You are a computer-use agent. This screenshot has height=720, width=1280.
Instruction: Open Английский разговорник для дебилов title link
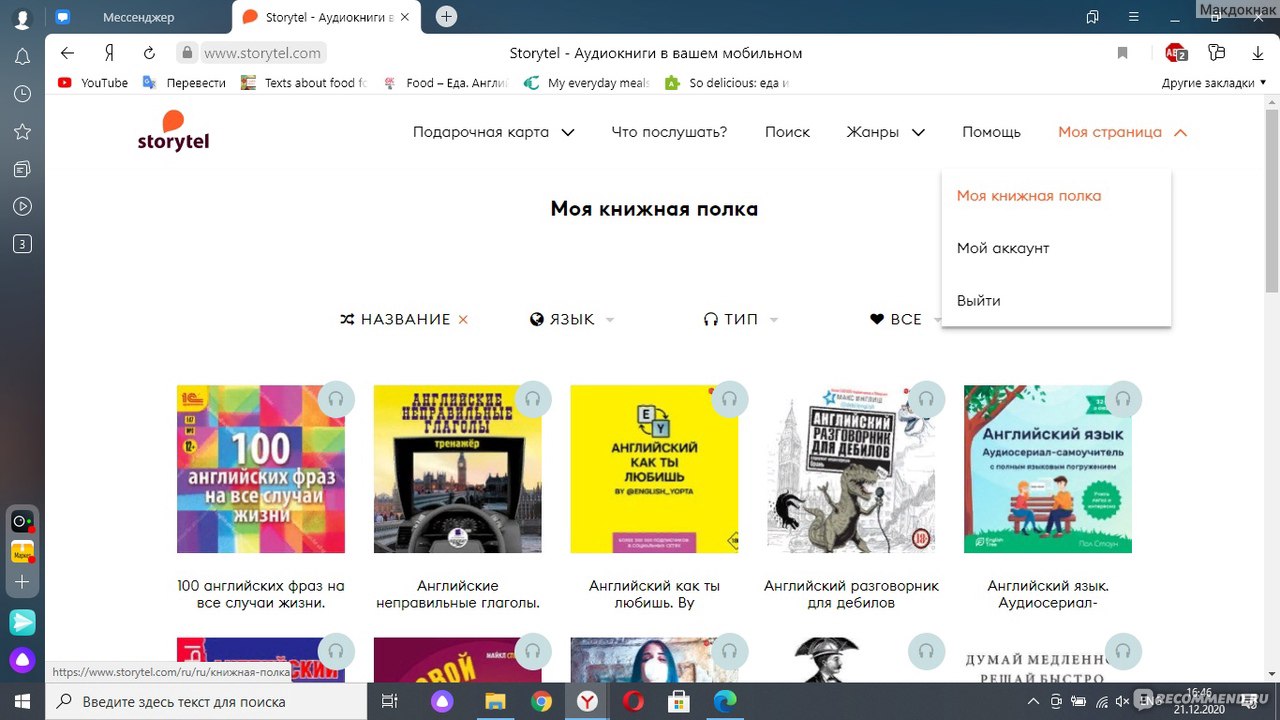pos(851,594)
